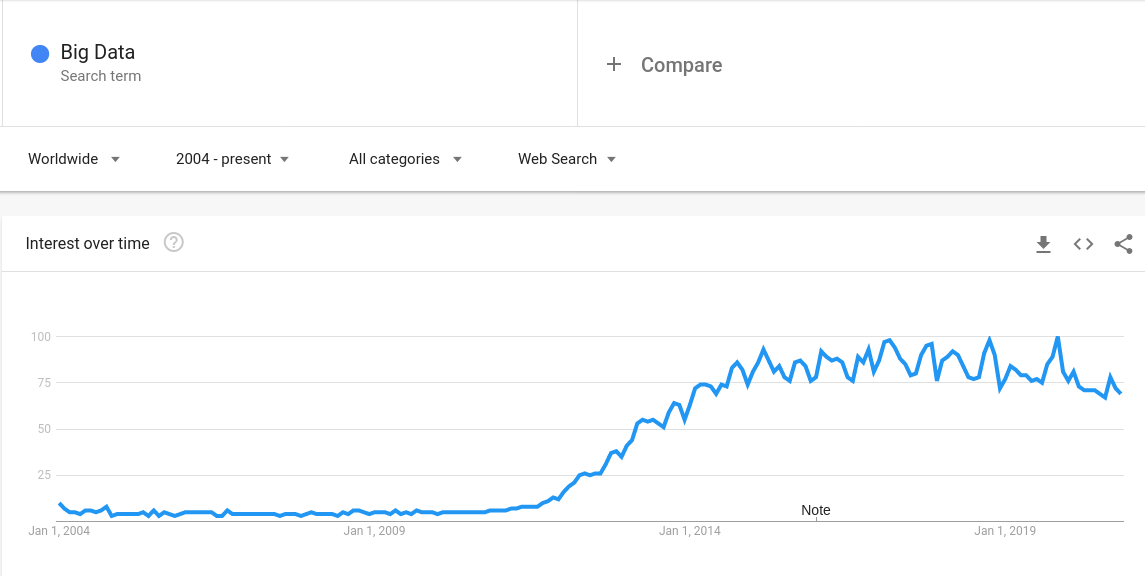Download the interest over time data
This screenshot has width=1145, height=576.
coord(1043,244)
